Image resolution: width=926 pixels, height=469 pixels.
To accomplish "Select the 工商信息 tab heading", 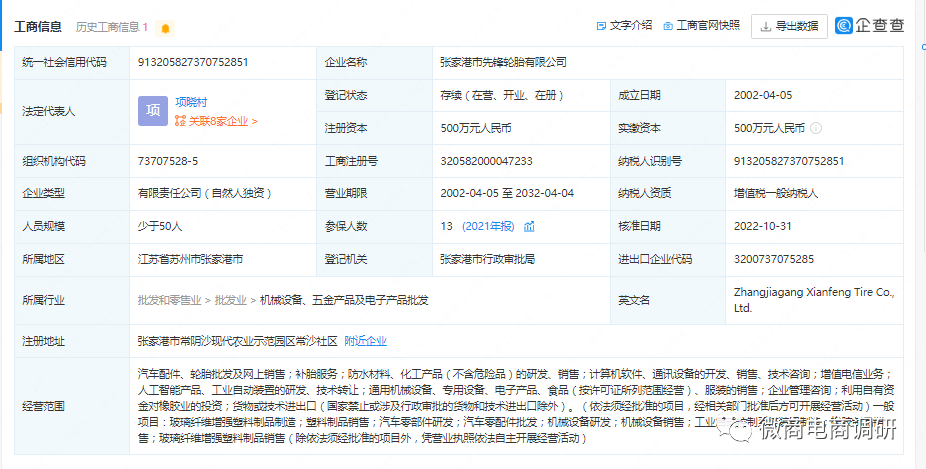I will point(38,27).
